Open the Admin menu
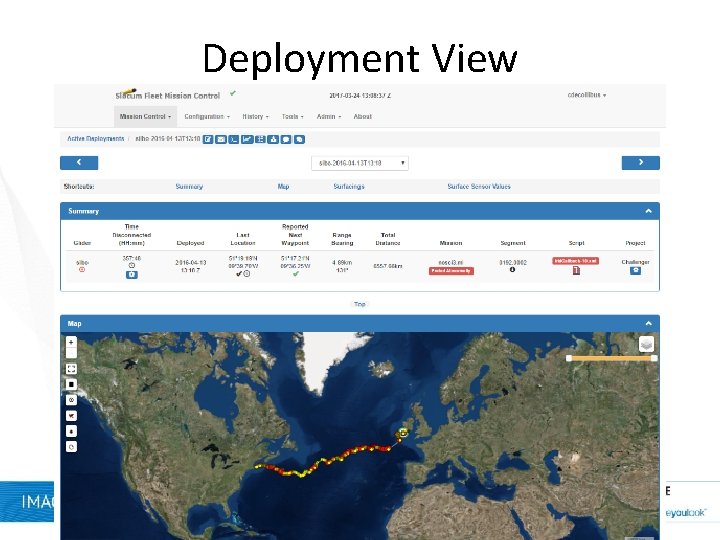 point(329,117)
